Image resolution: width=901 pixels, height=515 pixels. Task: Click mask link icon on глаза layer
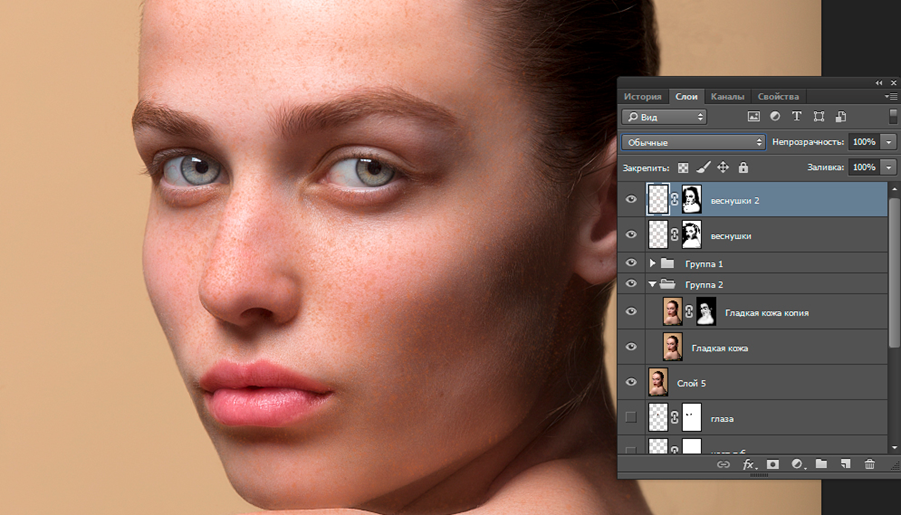coord(675,417)
